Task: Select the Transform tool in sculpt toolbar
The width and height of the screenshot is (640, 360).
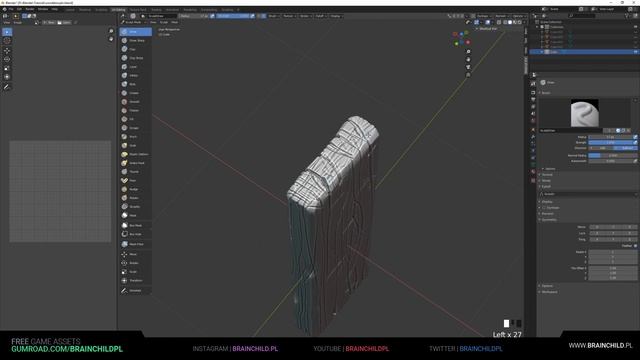Action: pyautogui.click(x=136, y=280)
